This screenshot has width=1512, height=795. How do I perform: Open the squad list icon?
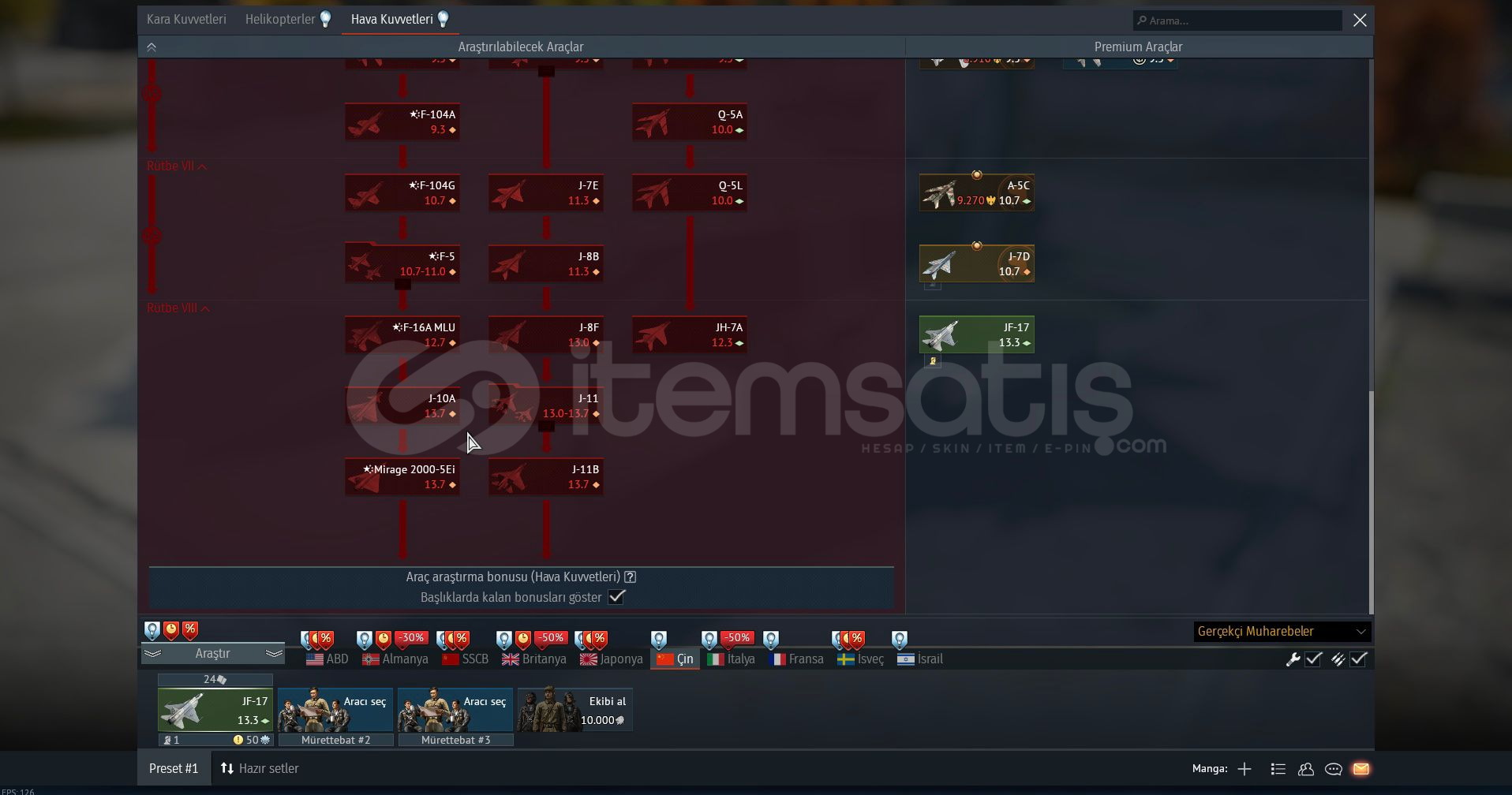pos(1278,769)
